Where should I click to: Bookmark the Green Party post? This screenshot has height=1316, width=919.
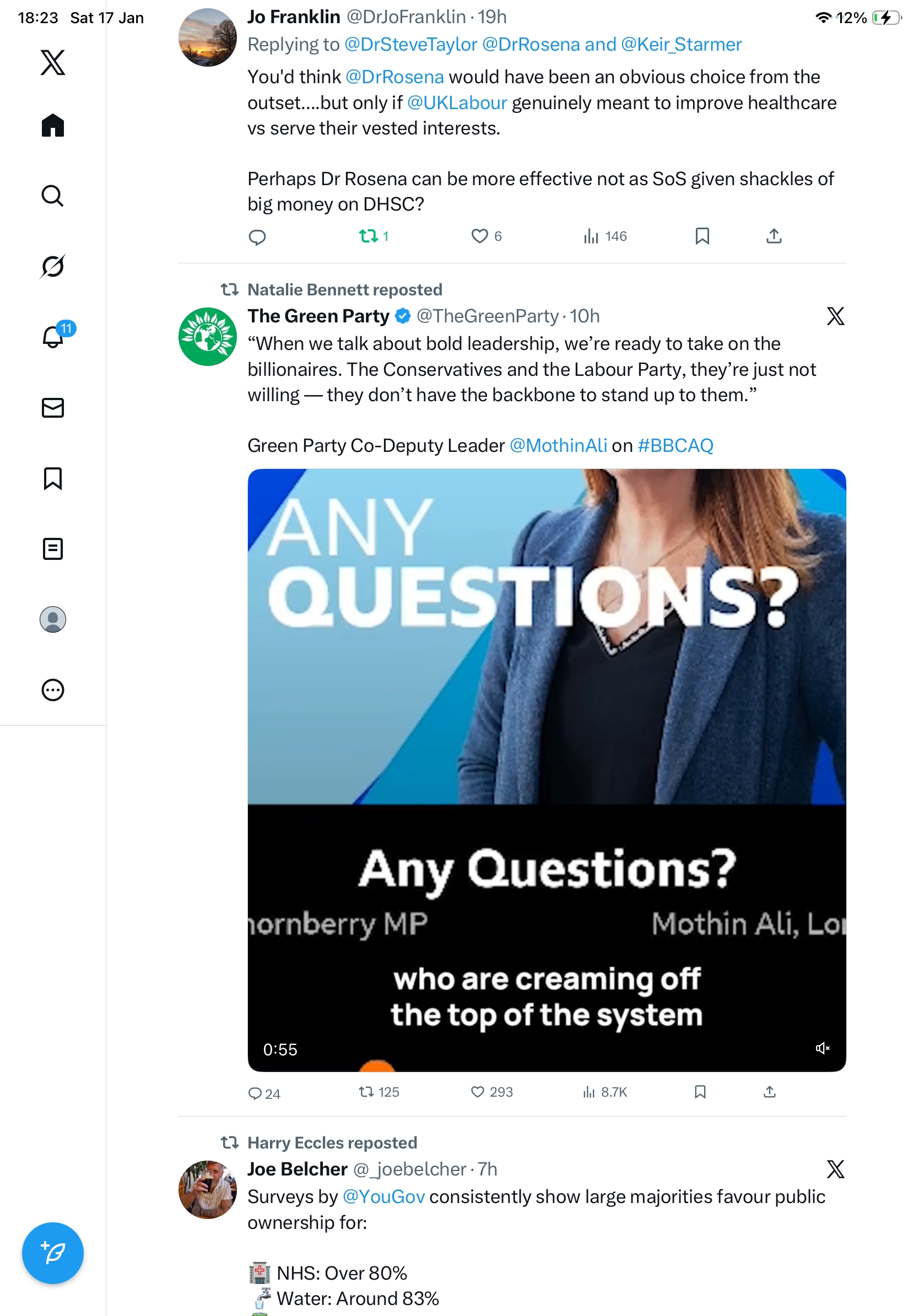pyautogui.click(x=700, y=1091)
